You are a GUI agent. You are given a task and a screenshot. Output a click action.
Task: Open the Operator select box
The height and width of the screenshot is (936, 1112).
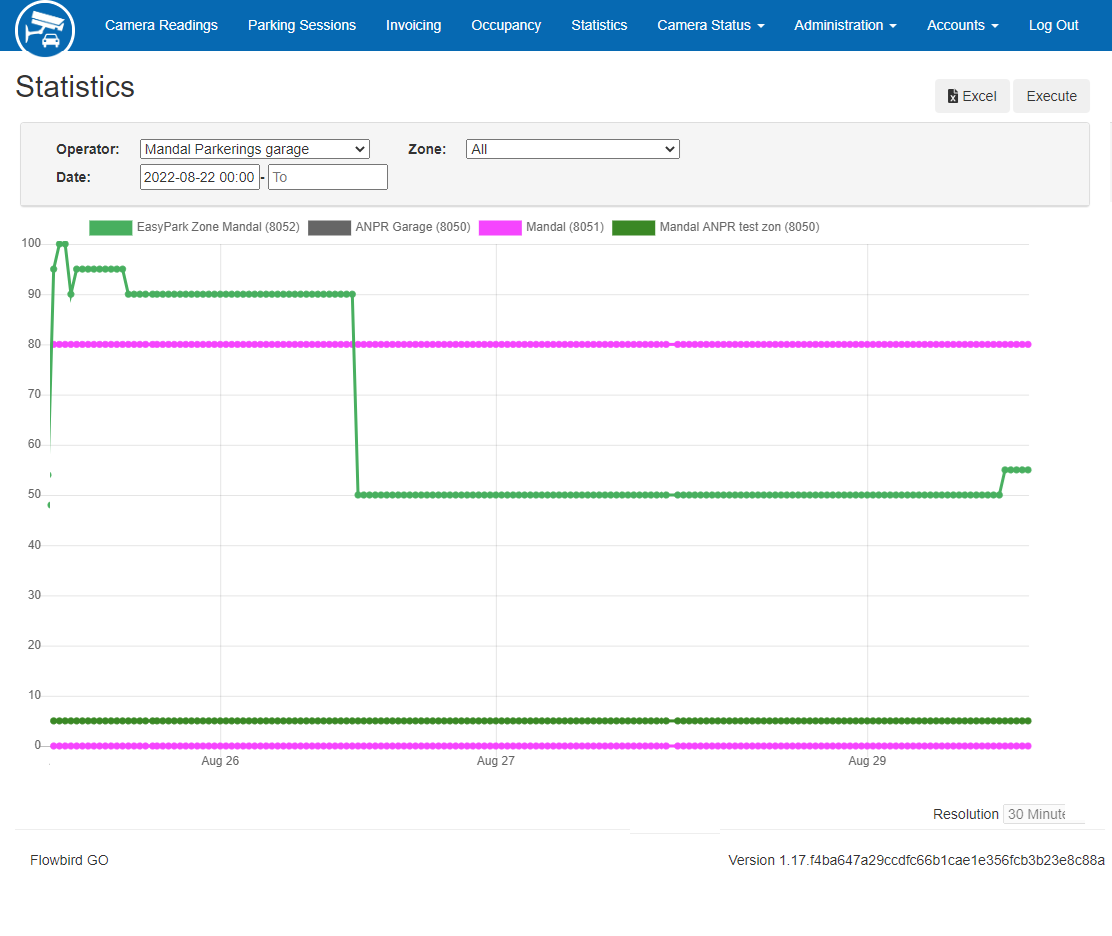[x=255, y=149]
